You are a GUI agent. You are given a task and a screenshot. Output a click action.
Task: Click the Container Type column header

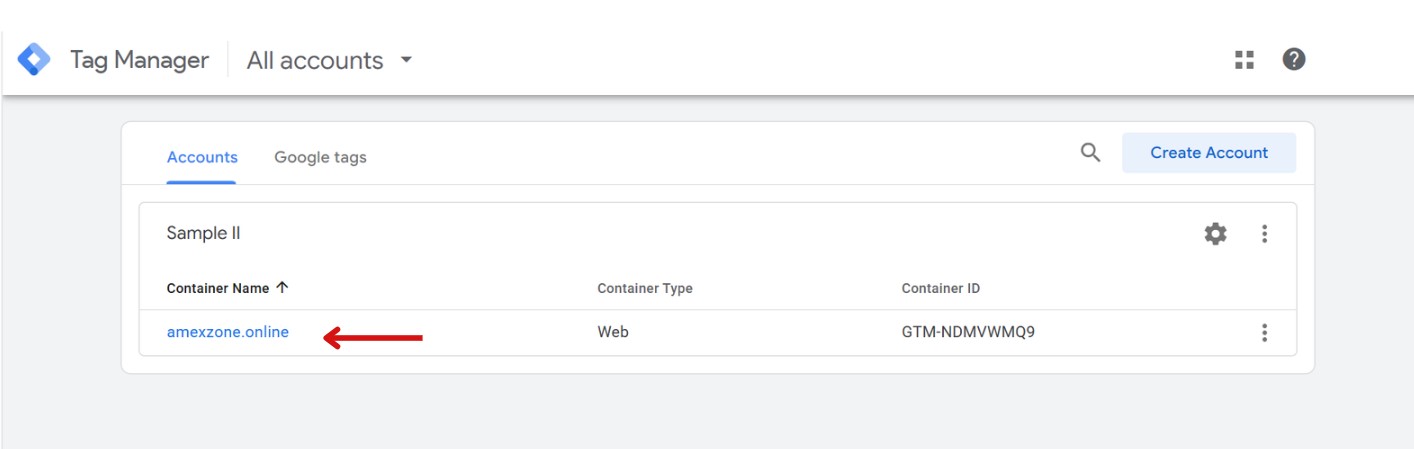click(645, 288)
